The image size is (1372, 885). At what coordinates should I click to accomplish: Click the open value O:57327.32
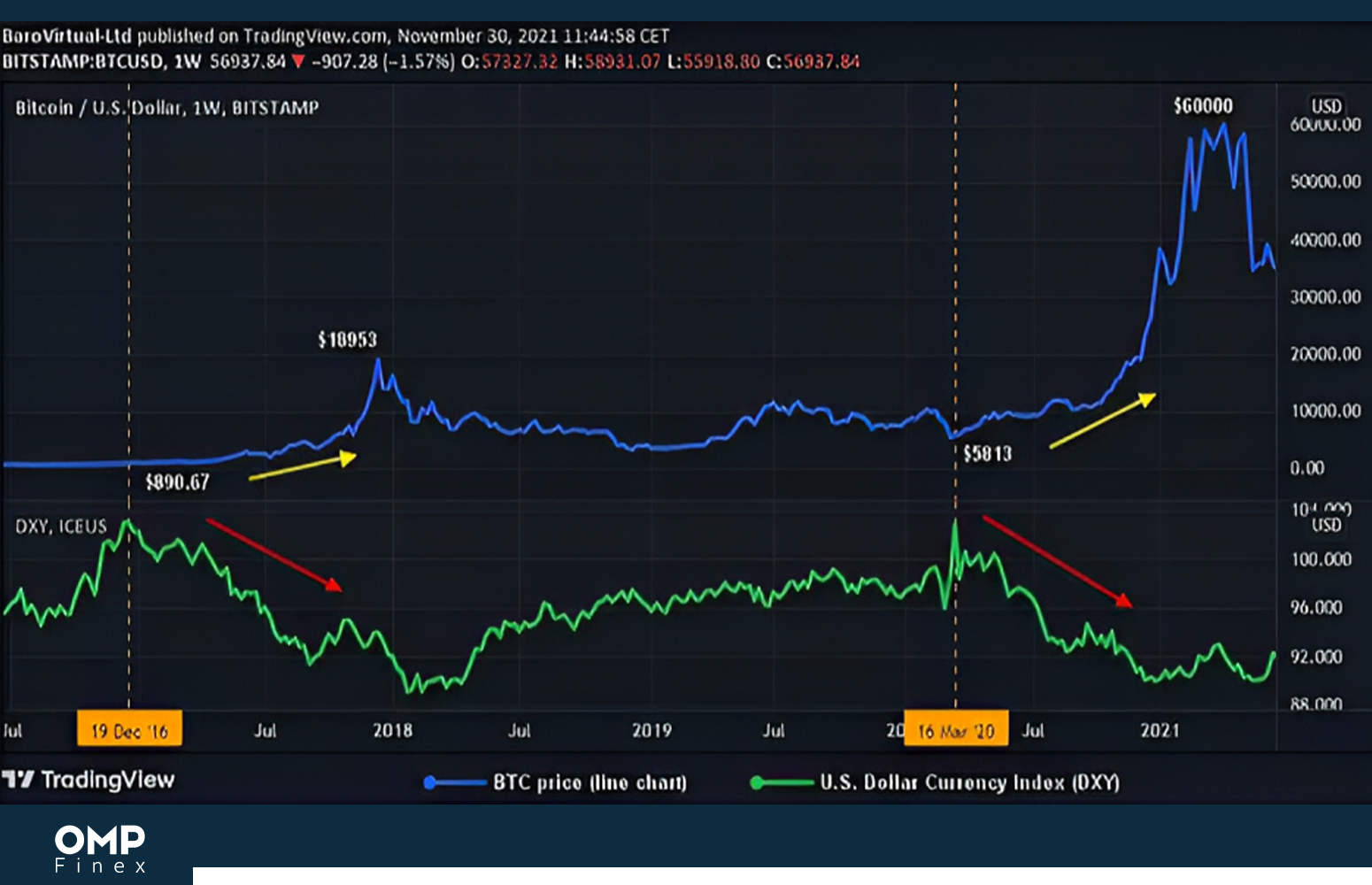(510, 61)
